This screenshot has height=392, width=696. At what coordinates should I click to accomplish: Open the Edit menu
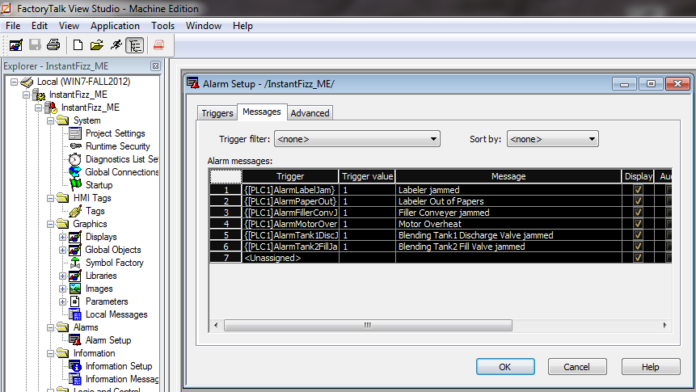click(x=39, y=26)
